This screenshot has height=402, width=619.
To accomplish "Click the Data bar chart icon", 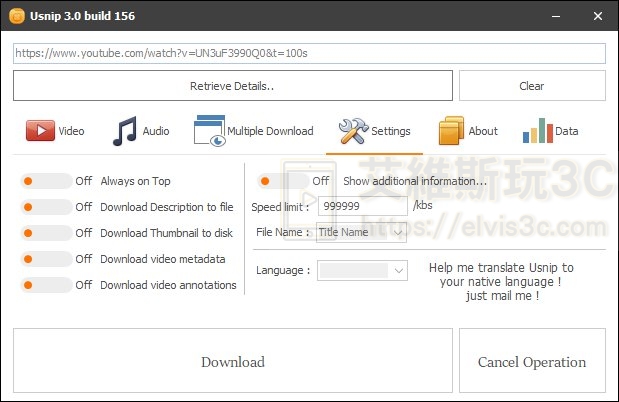I will click(x=537, y=131).
